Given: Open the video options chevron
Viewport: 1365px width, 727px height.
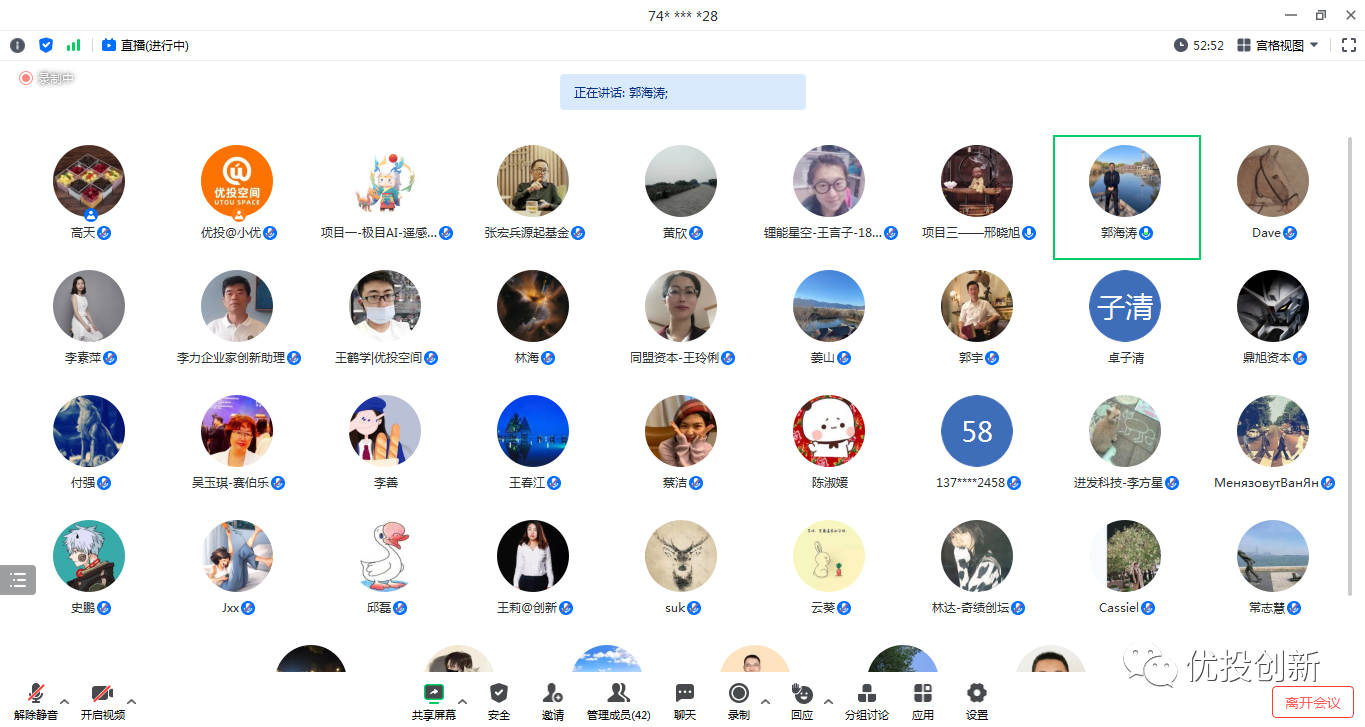Looking at the screenshot, I should (132, 700).
